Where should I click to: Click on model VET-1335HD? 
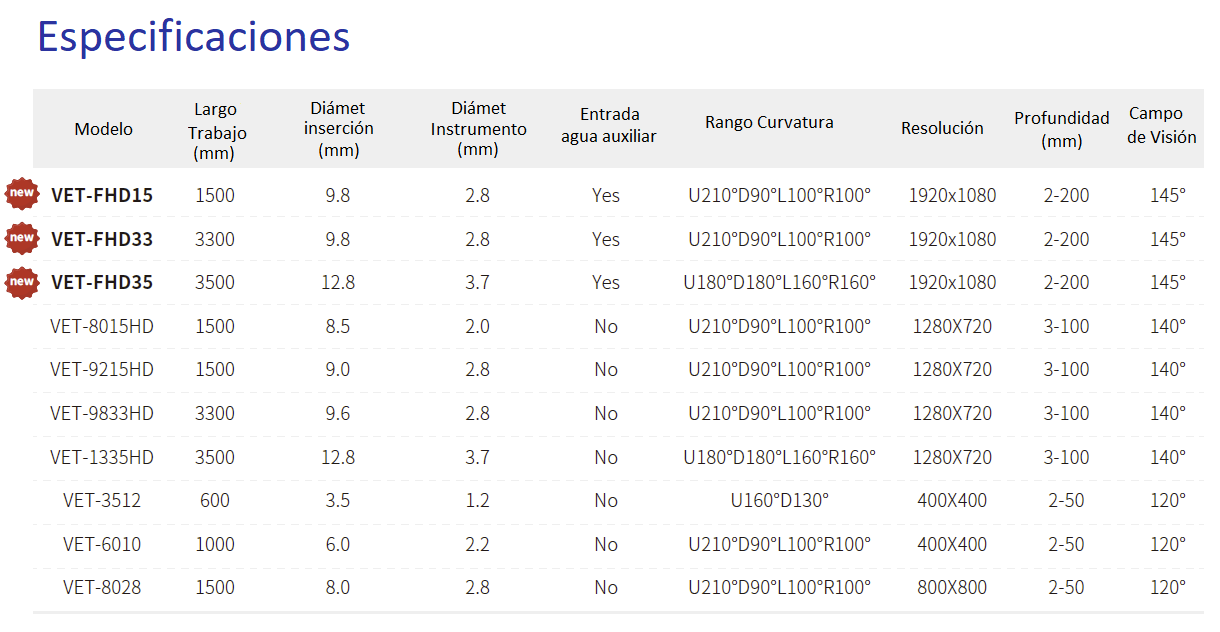tap(102, 457)
